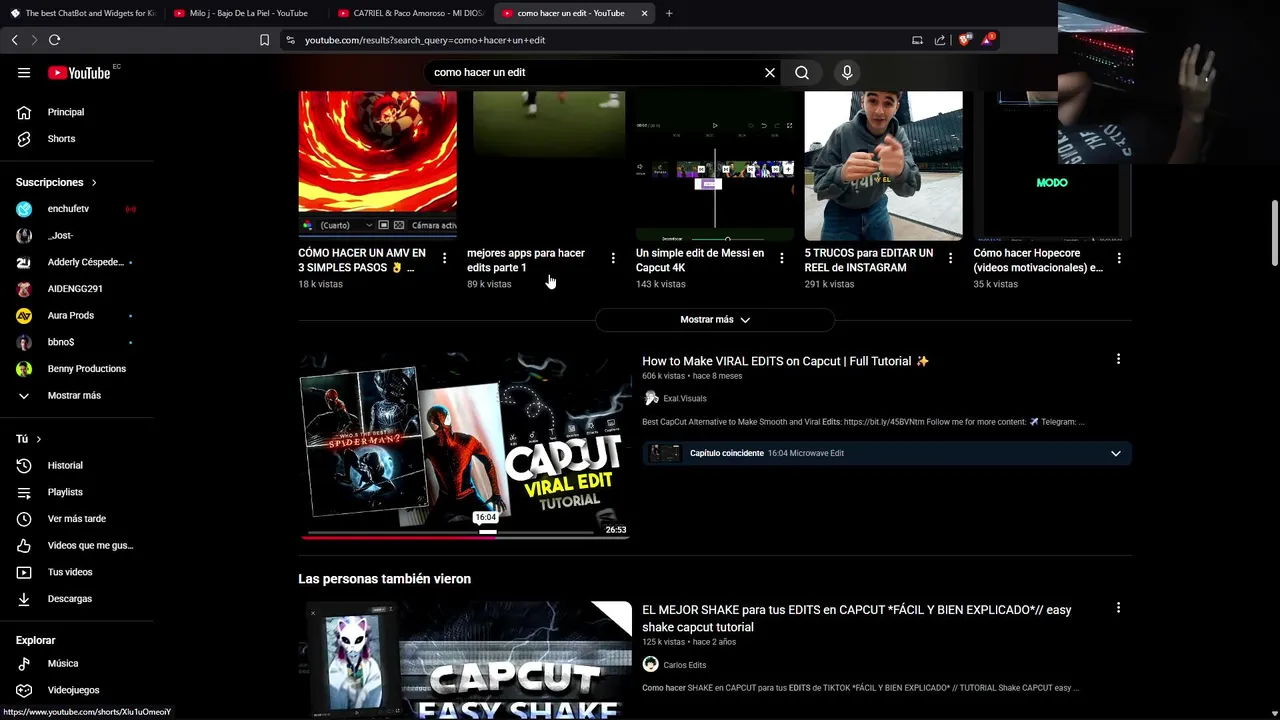Viewport: 1280px width, 720px height.
Task: Open the YouTube hamburger guide menu
Action: pos(24,72)
